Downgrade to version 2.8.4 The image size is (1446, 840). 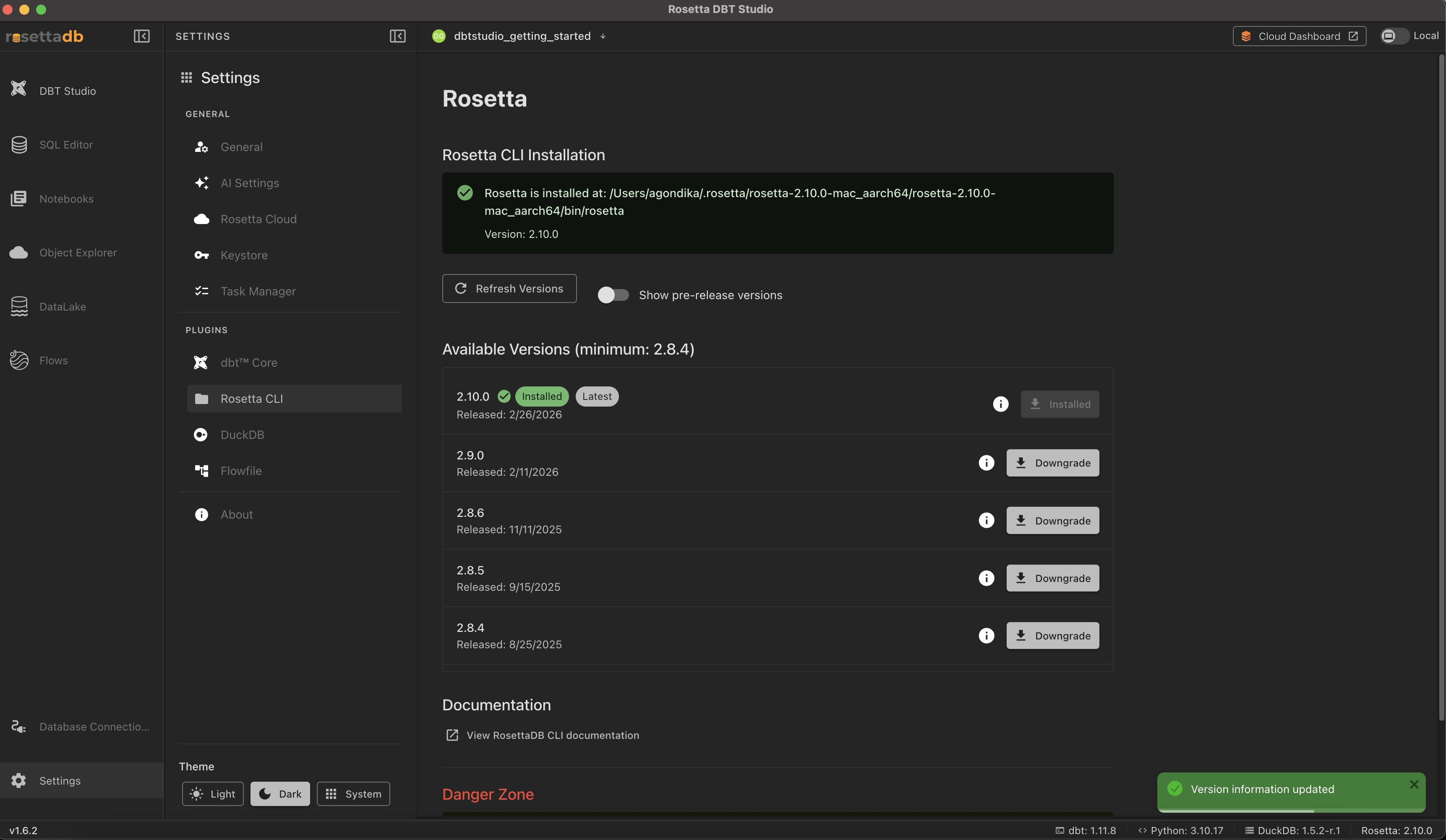coord(1053,635)
